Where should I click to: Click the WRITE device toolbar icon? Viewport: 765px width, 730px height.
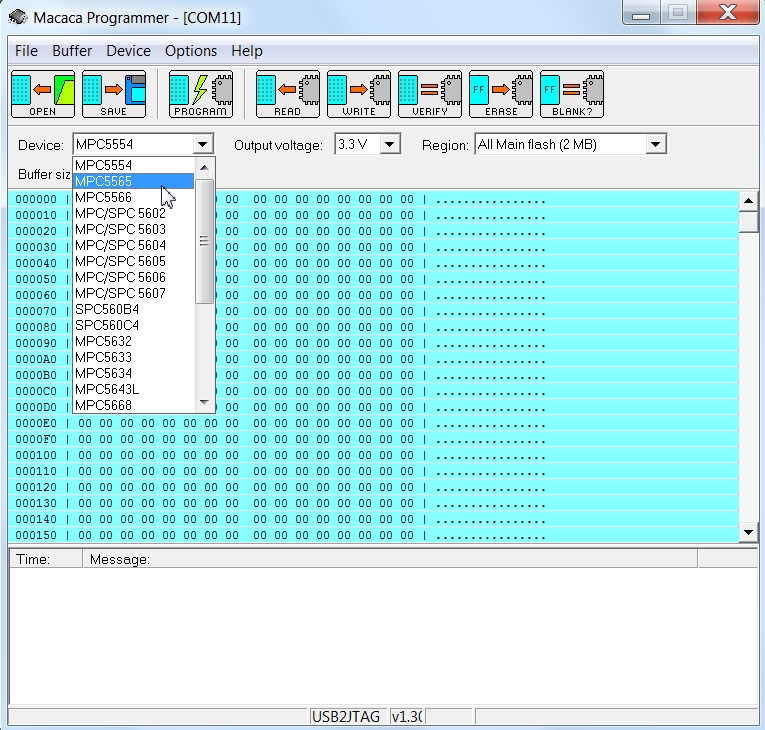[359, 94]
